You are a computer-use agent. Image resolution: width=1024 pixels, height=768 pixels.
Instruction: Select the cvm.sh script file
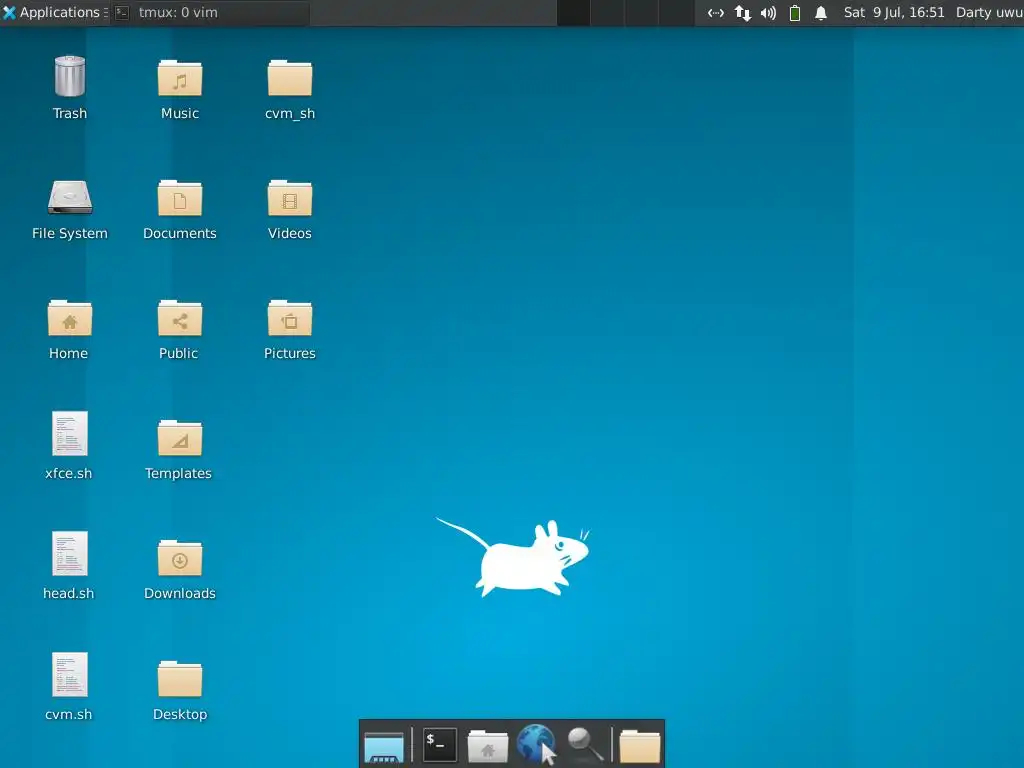click(69, 675)
